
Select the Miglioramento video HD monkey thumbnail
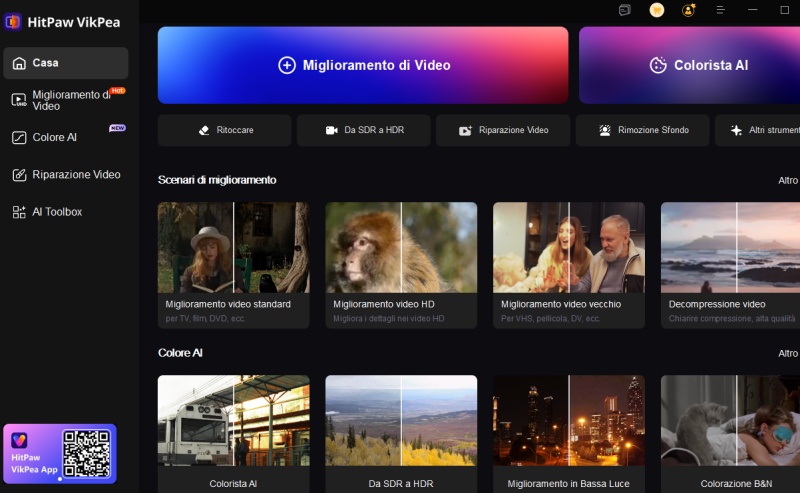click(x=401, y=247)
